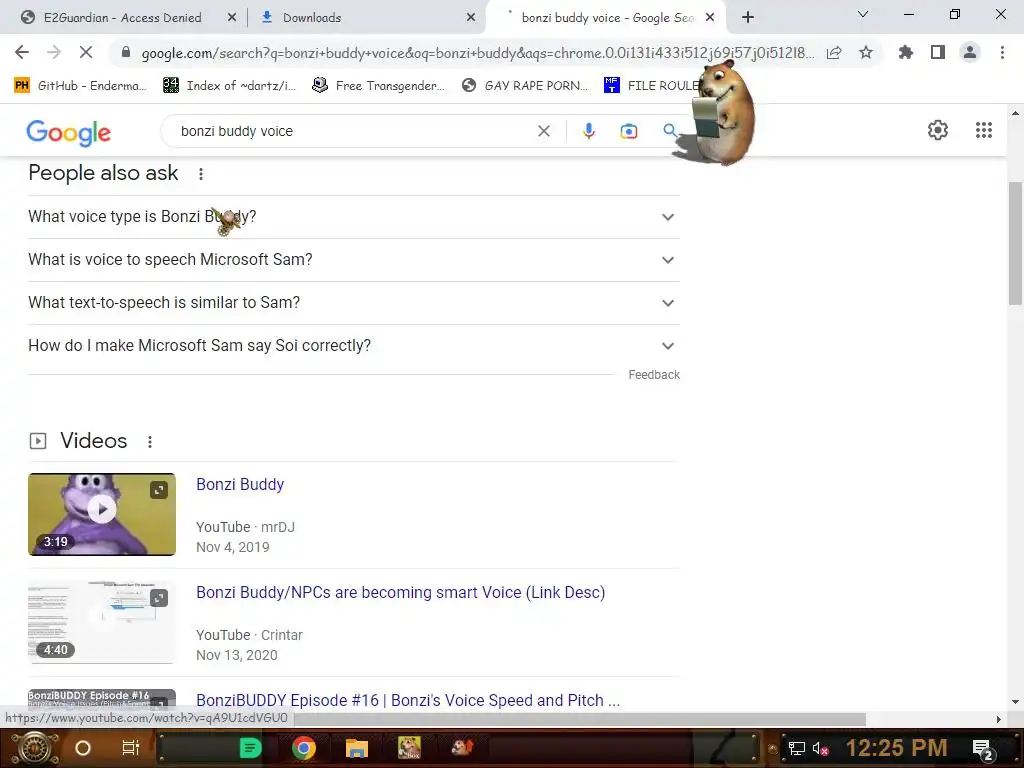Viewport: 1024px width, 768px height.
Task: Switch to the E2Guardian - Access Denied tab
Action: click(123, 18)
